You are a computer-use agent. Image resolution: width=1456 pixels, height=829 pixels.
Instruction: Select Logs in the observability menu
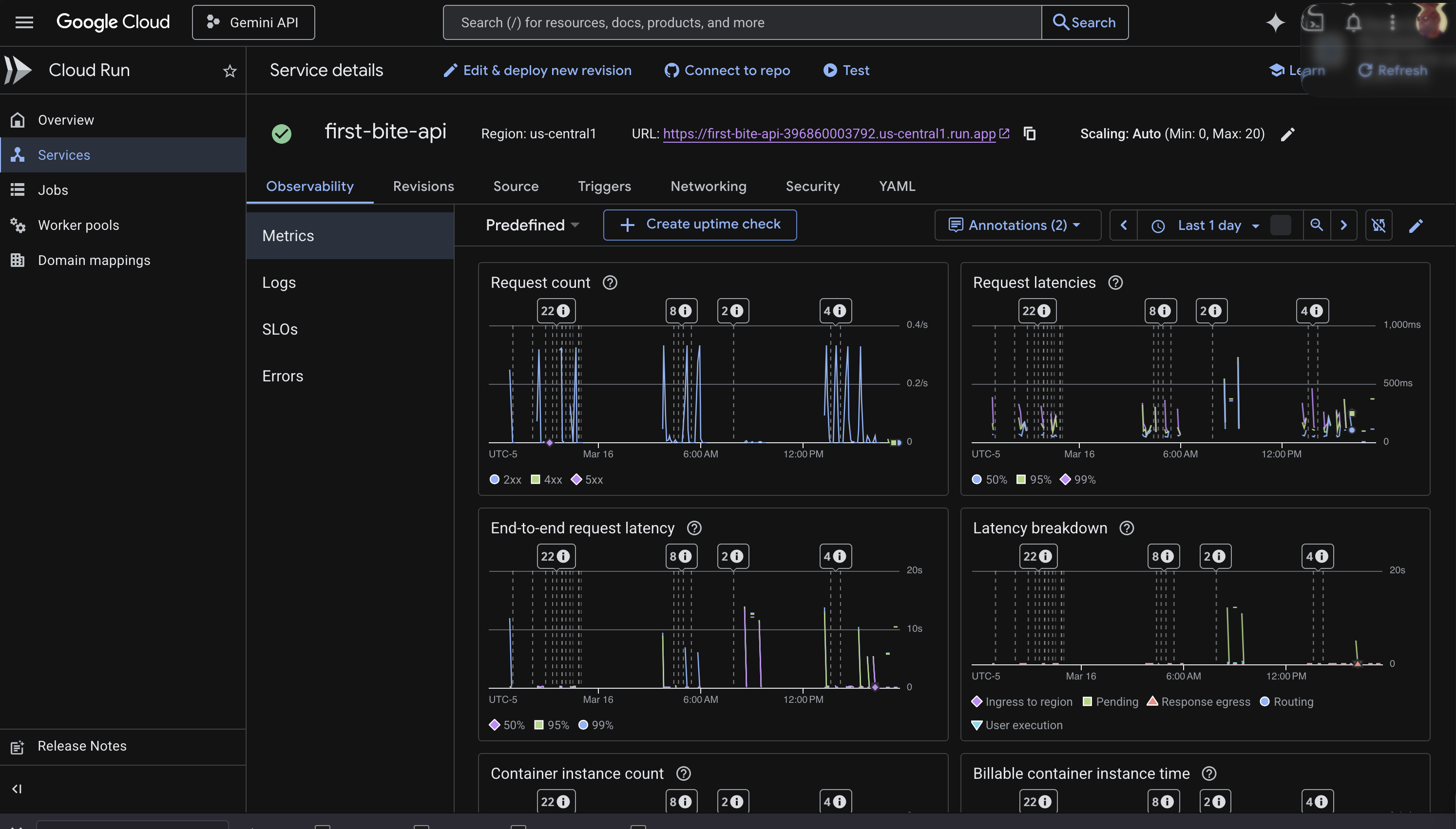point(279,283)
